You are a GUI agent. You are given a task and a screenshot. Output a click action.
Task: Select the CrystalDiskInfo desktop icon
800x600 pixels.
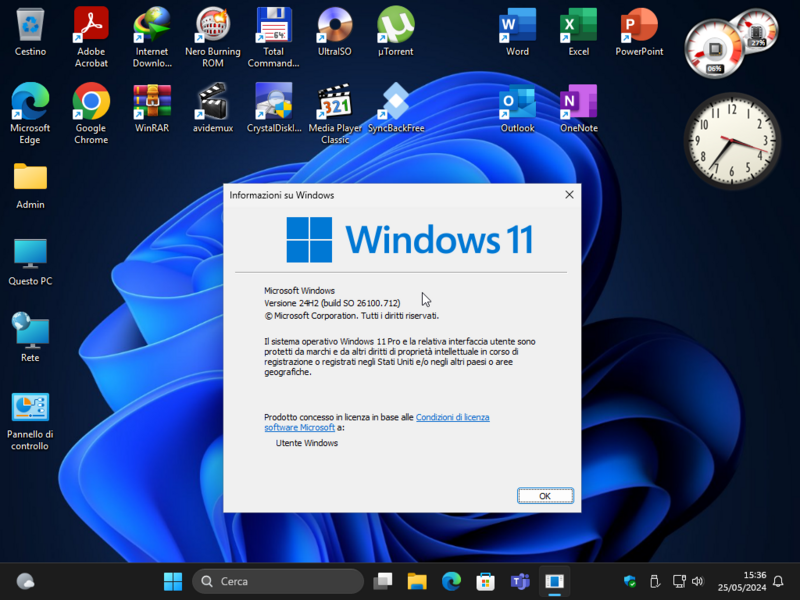pos(273,108)
